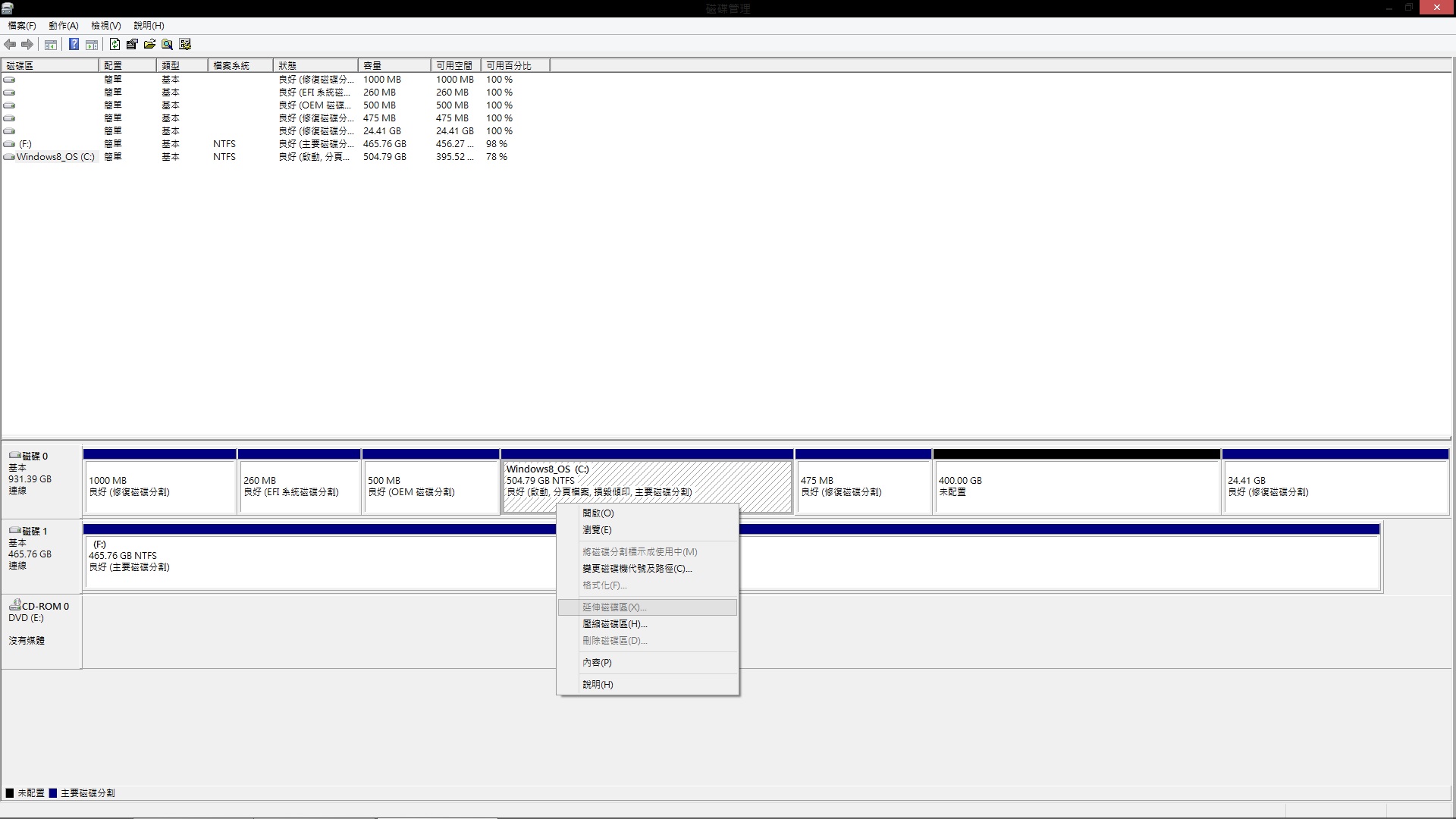This screenshot has height=819, width=1456.
Task: Click the show/hide action pane icon
Action: click(92, 45)
